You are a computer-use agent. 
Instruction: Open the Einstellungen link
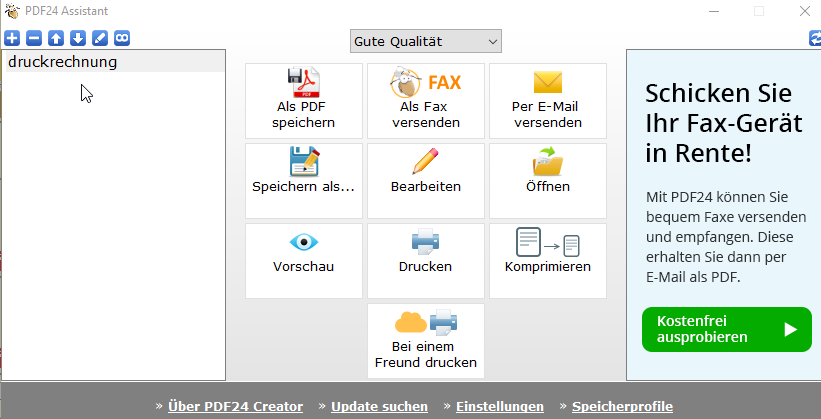pyautogui.click(x=500, y=406)
